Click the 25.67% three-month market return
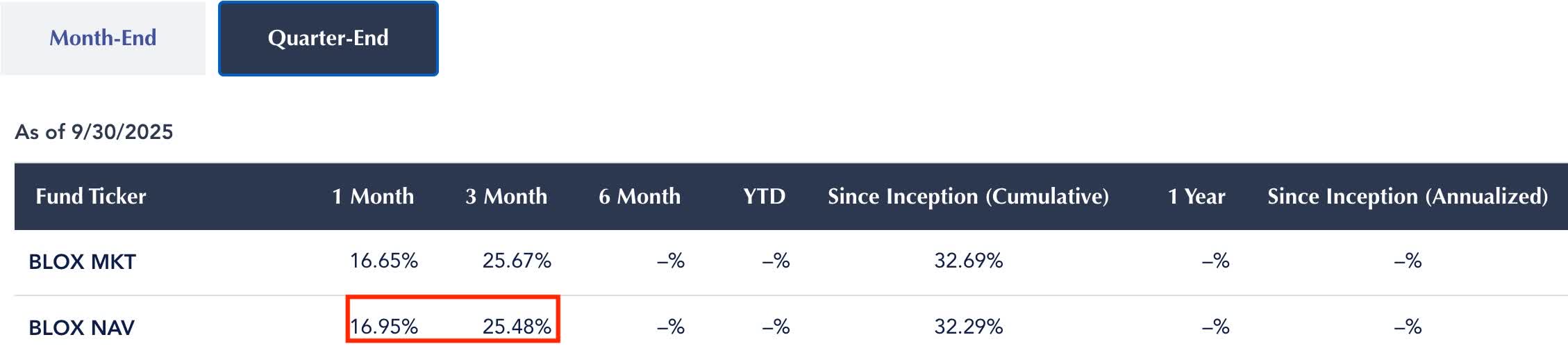This screenshot has height=360, width=1568. coord(517,261)
